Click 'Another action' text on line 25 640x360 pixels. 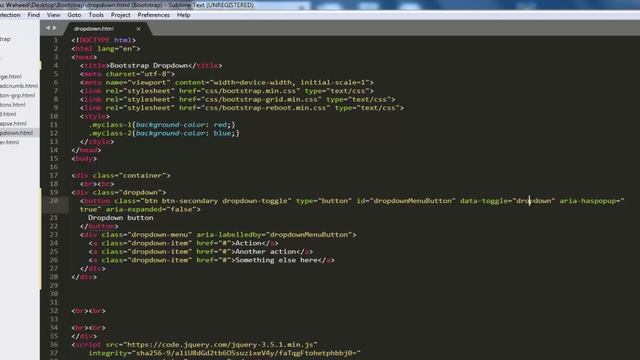click(266, 252)
